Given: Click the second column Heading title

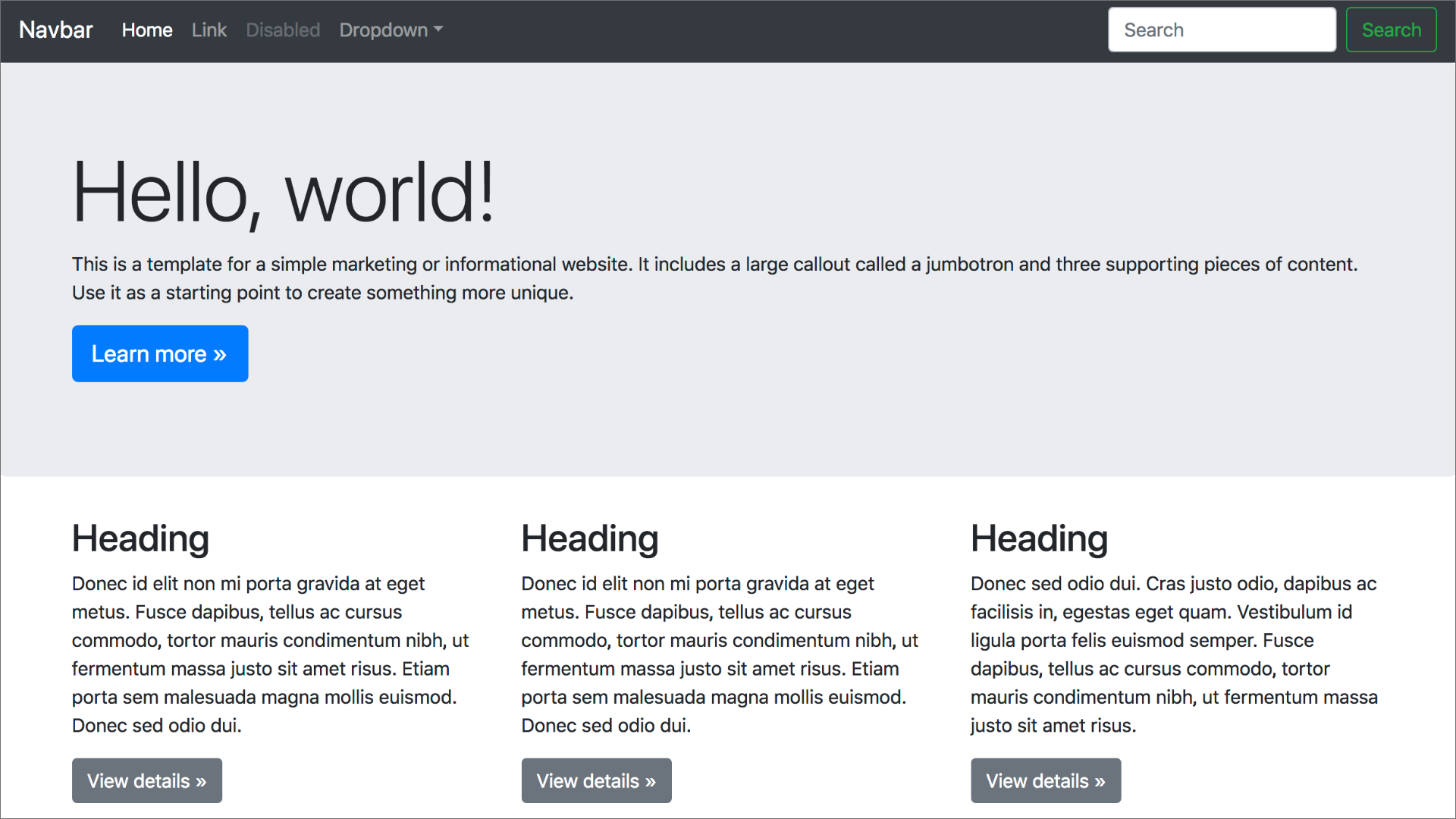Looking at the screenshot, I should click(x=590, y=538).
